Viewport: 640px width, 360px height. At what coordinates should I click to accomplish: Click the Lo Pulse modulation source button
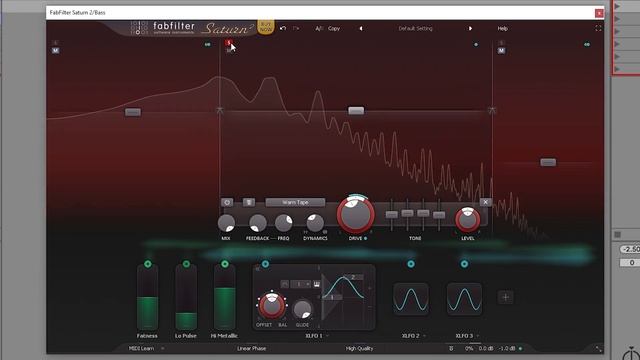click(x=186, y=264)
